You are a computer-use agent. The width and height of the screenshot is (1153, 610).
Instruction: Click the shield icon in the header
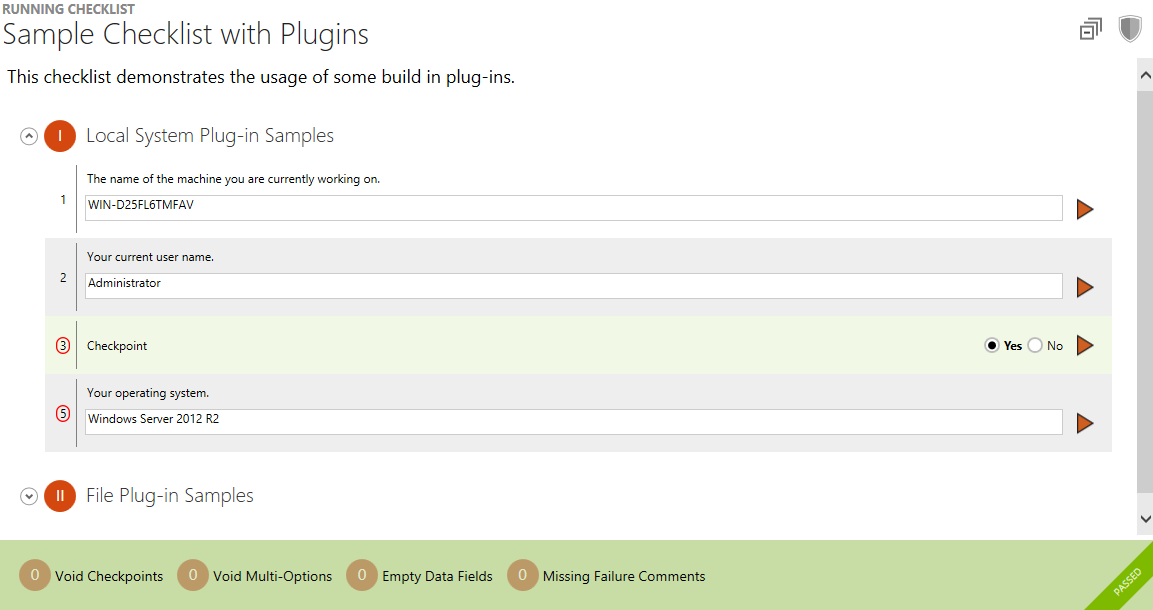tap(1130, 29)
